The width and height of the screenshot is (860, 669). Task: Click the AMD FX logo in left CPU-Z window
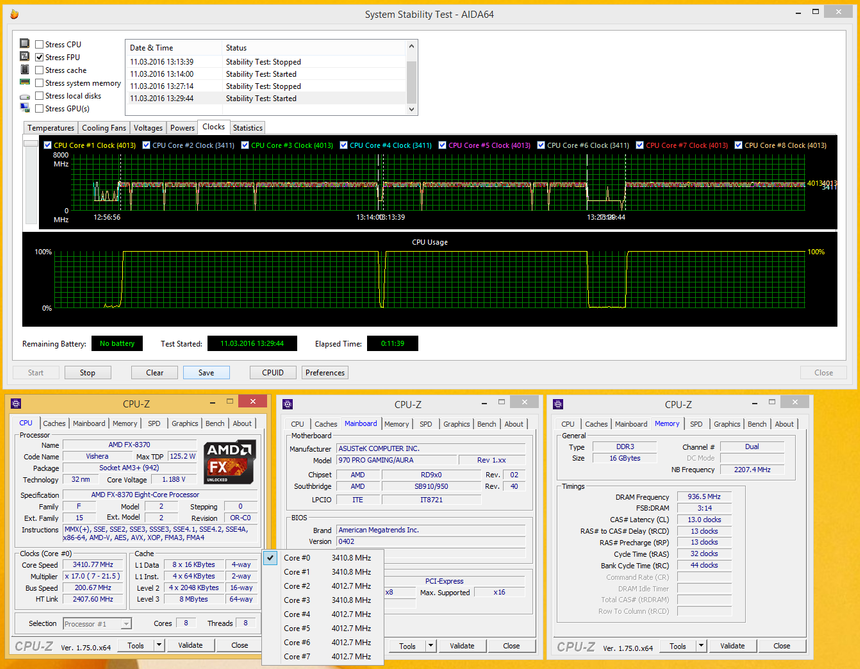pos(229,463)
